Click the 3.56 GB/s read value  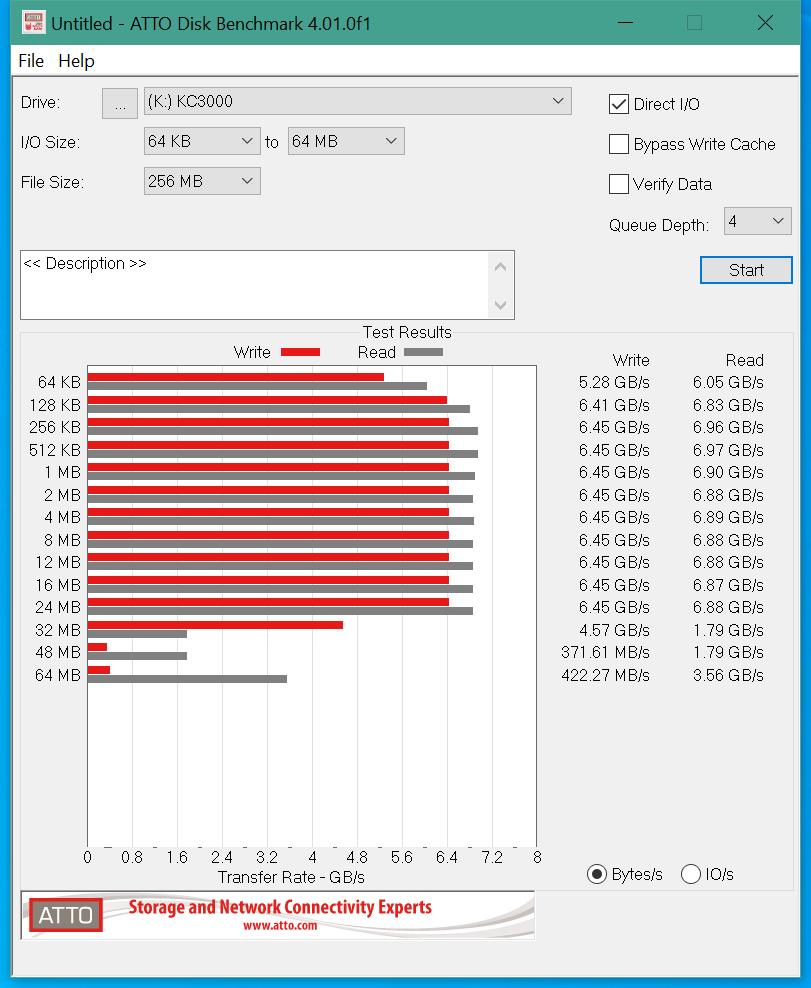click(728, 675)
